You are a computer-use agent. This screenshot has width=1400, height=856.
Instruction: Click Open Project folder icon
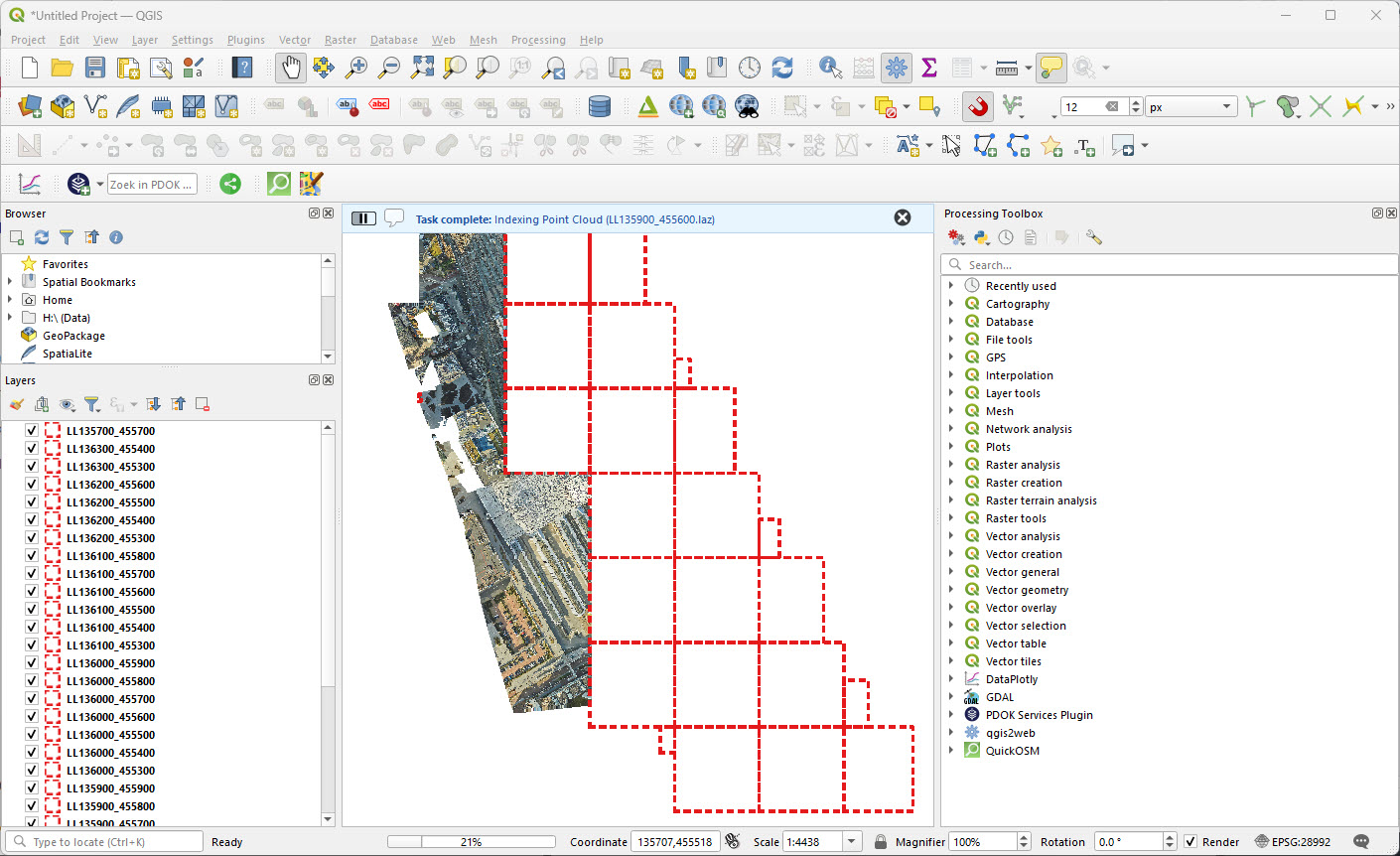(63, 68)
